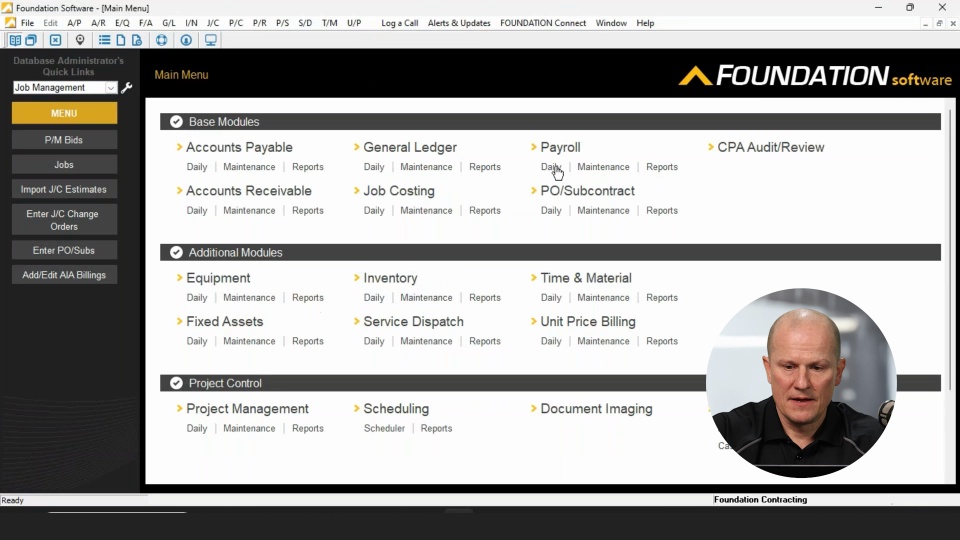Click the open book toolbar icon
The image size is (960, 540).
point(15,40)
